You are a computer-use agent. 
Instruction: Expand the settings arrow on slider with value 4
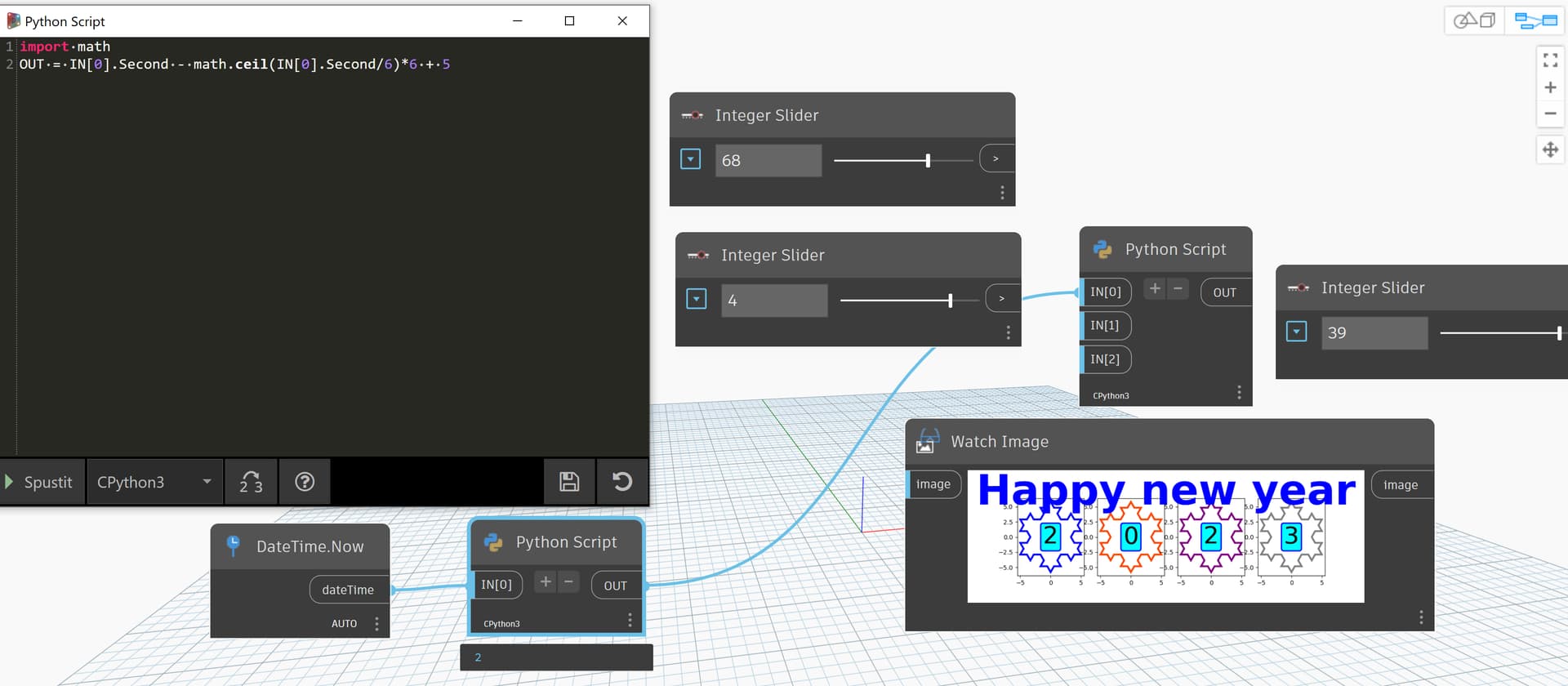[x=696, y=299]
